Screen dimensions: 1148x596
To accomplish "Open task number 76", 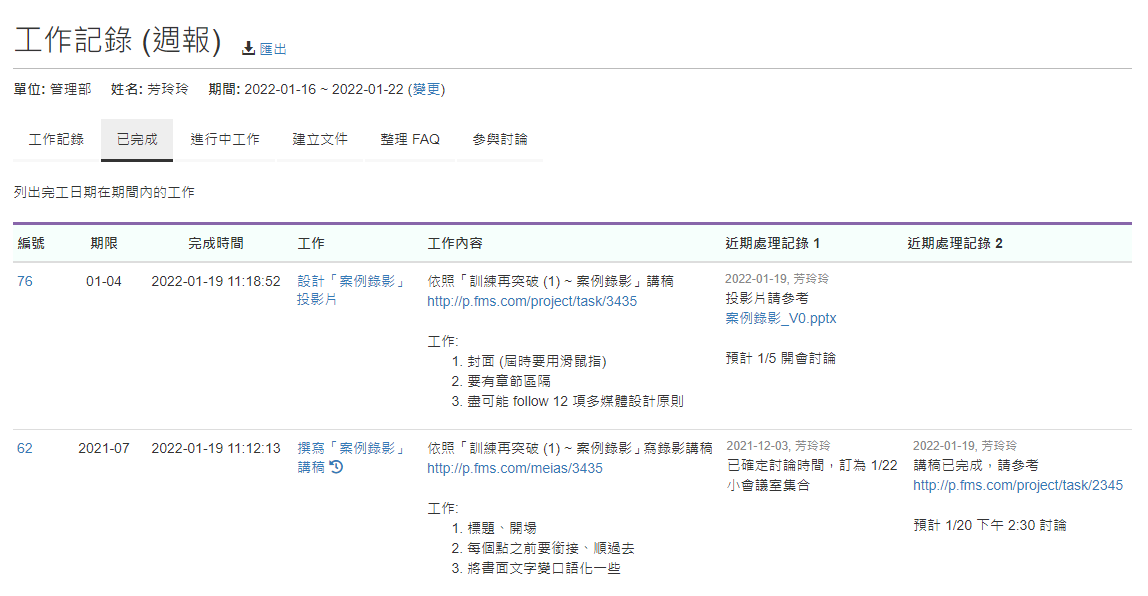I will (x=25, y=282).
